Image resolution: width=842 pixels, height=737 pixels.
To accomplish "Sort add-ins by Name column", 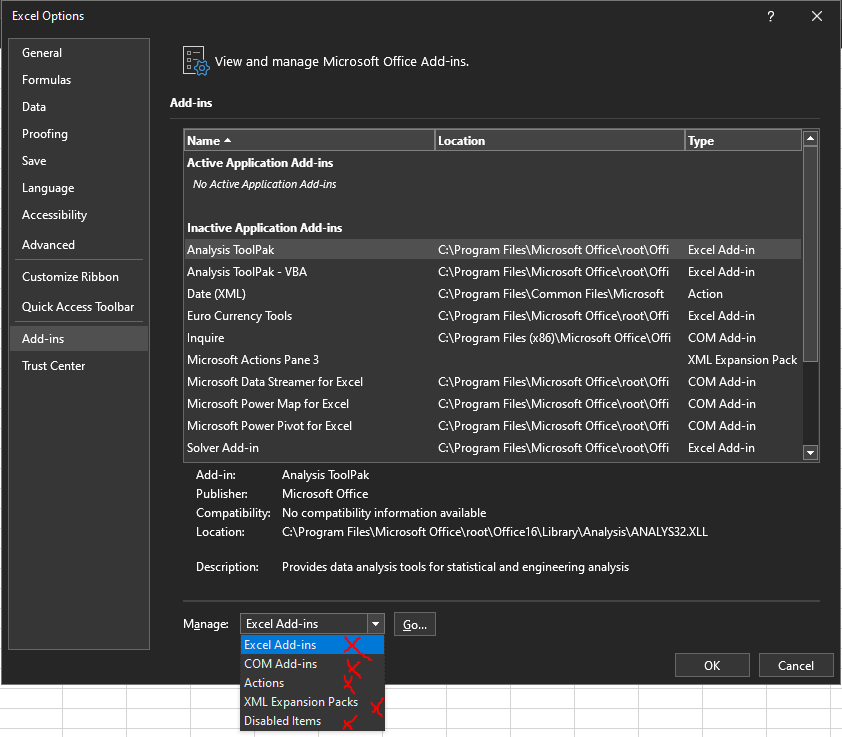I will [309, 140].
